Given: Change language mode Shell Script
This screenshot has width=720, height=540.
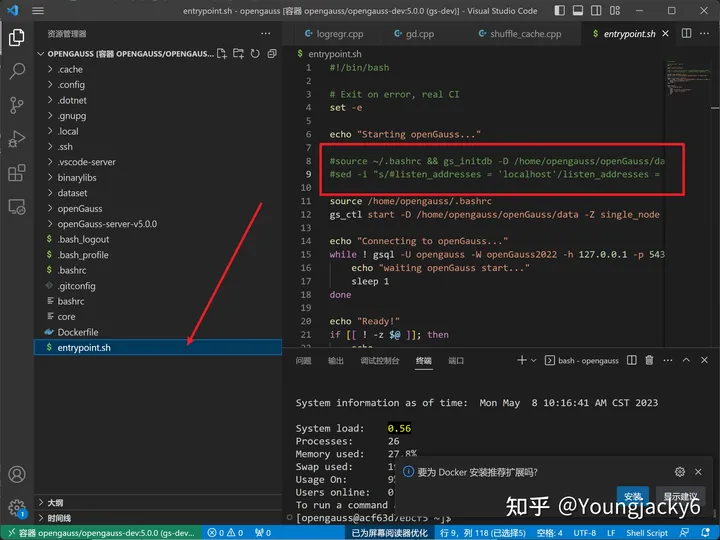Looking at the screenshot, I should (x=647, y=533).
